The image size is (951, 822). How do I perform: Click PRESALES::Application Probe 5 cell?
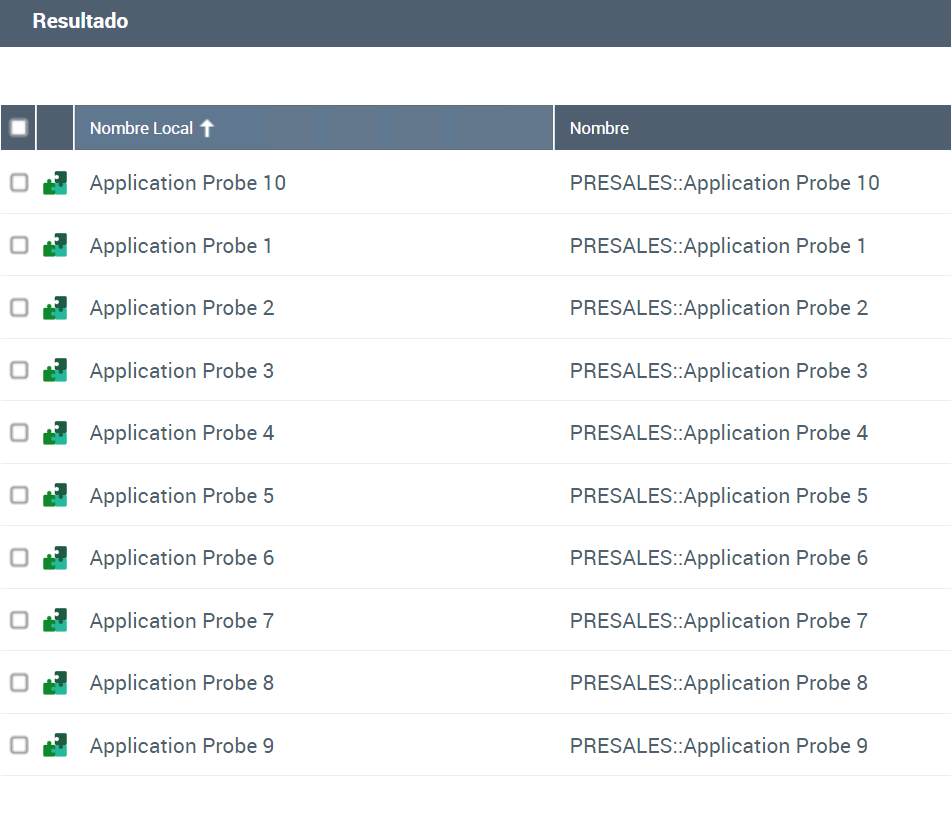tap(719, 496)
